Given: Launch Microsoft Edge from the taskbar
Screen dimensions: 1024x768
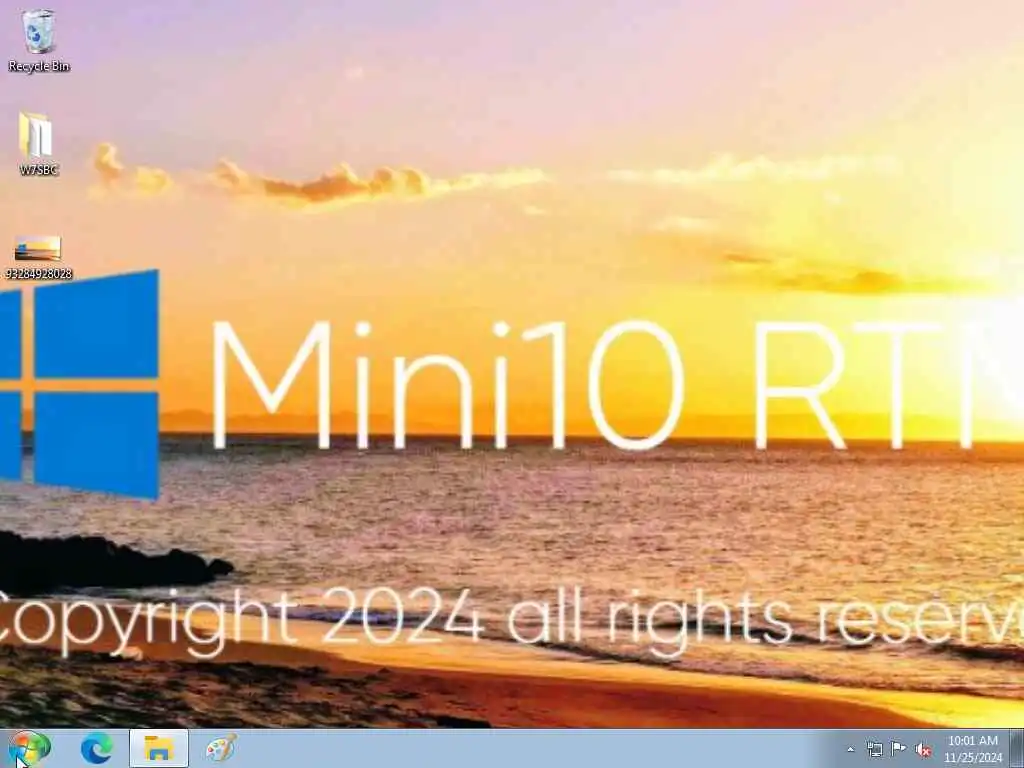Looking at the screenshot, I should [x=97, y=748].
